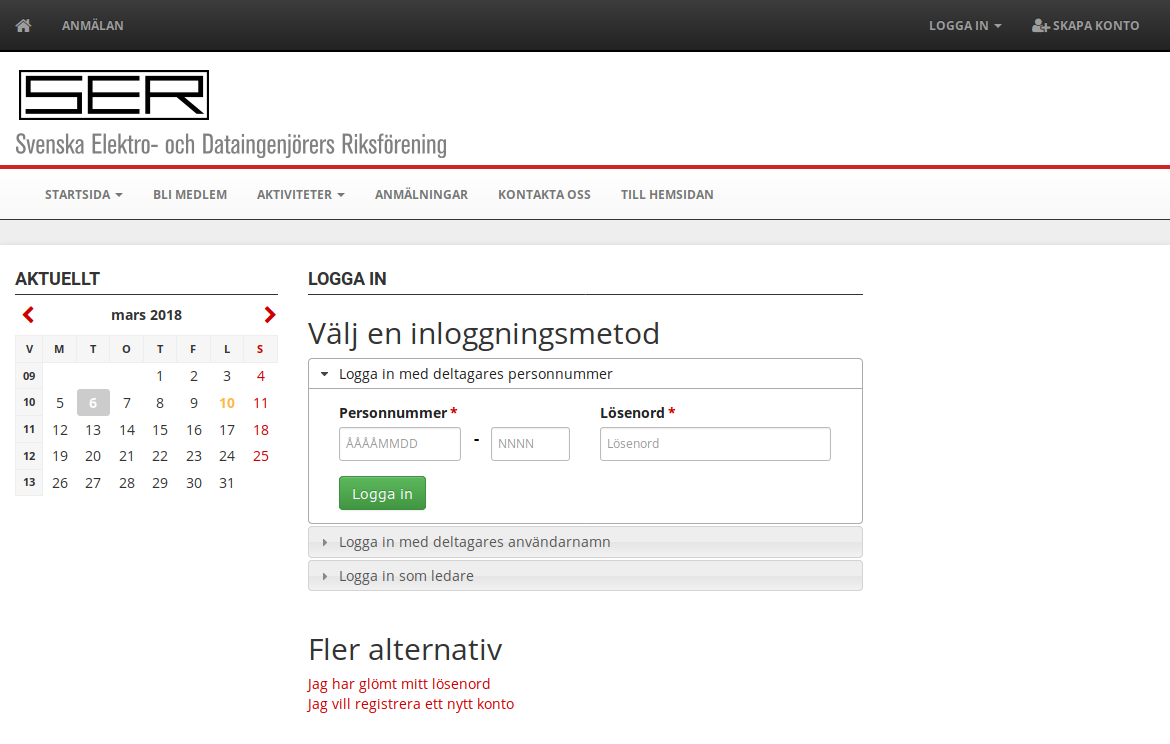
Task: Select date 18 in calendar
Action: tap(260, 430)
